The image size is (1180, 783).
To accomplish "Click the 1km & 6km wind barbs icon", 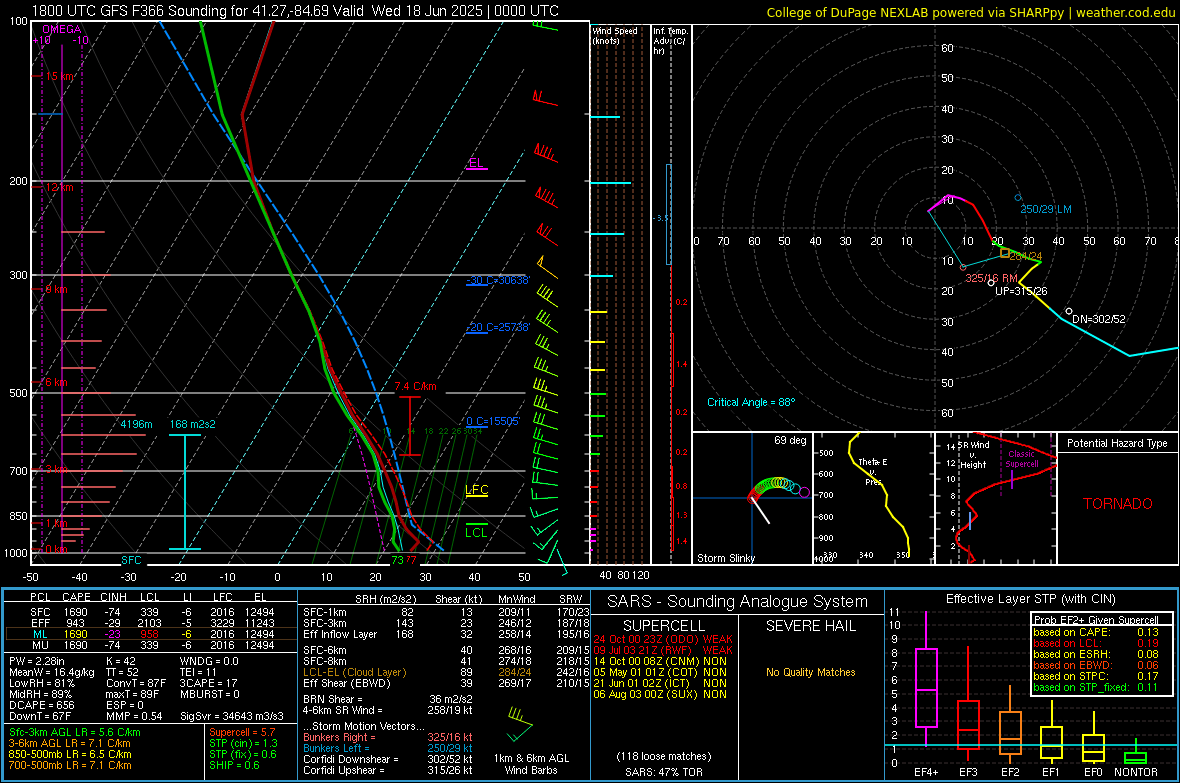I will pos(520,724).
